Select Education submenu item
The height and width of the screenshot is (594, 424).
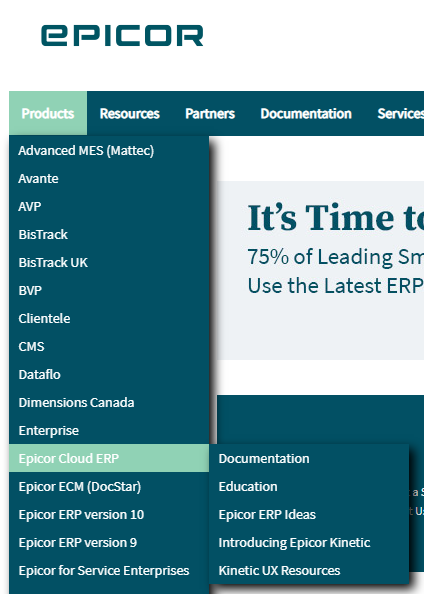309,486
